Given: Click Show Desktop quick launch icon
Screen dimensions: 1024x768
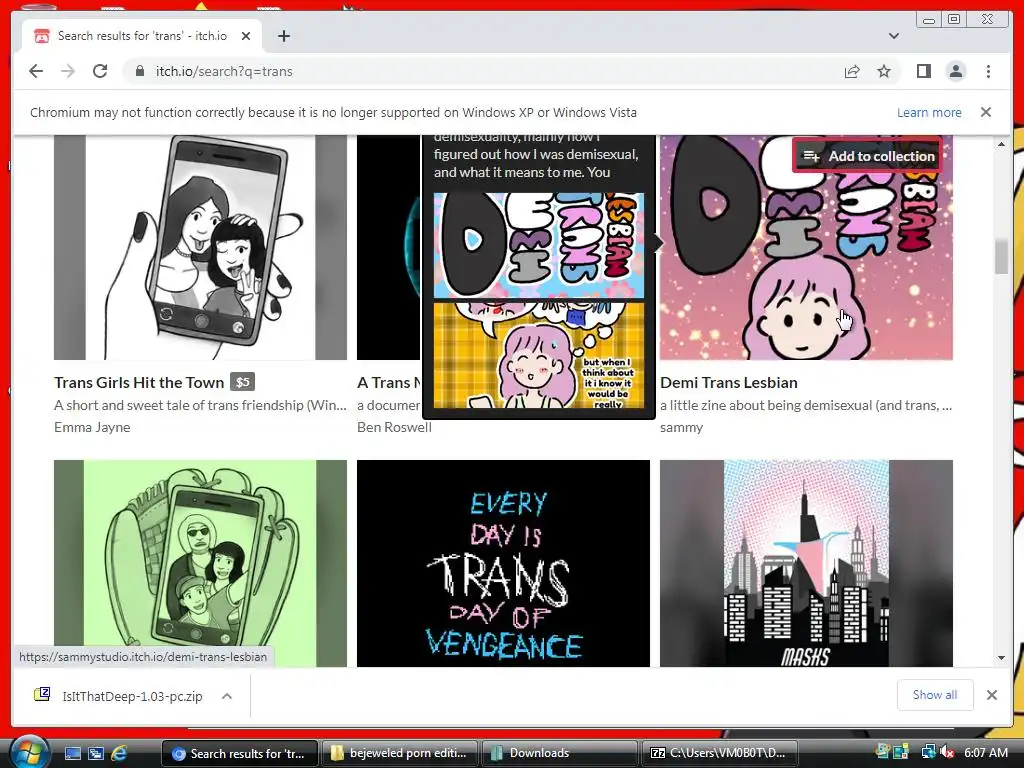Looking at the screenshot, I should tap(72, 753).
